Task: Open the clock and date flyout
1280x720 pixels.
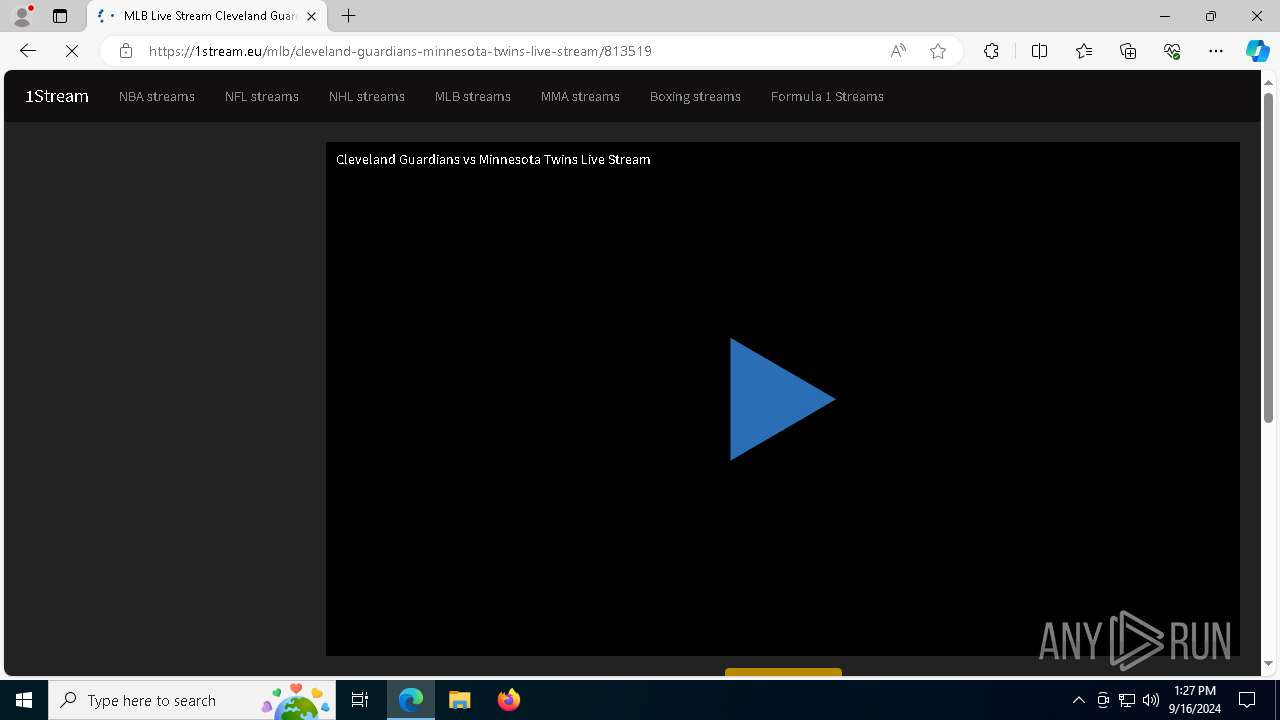Action: [x=1195, y=700]
